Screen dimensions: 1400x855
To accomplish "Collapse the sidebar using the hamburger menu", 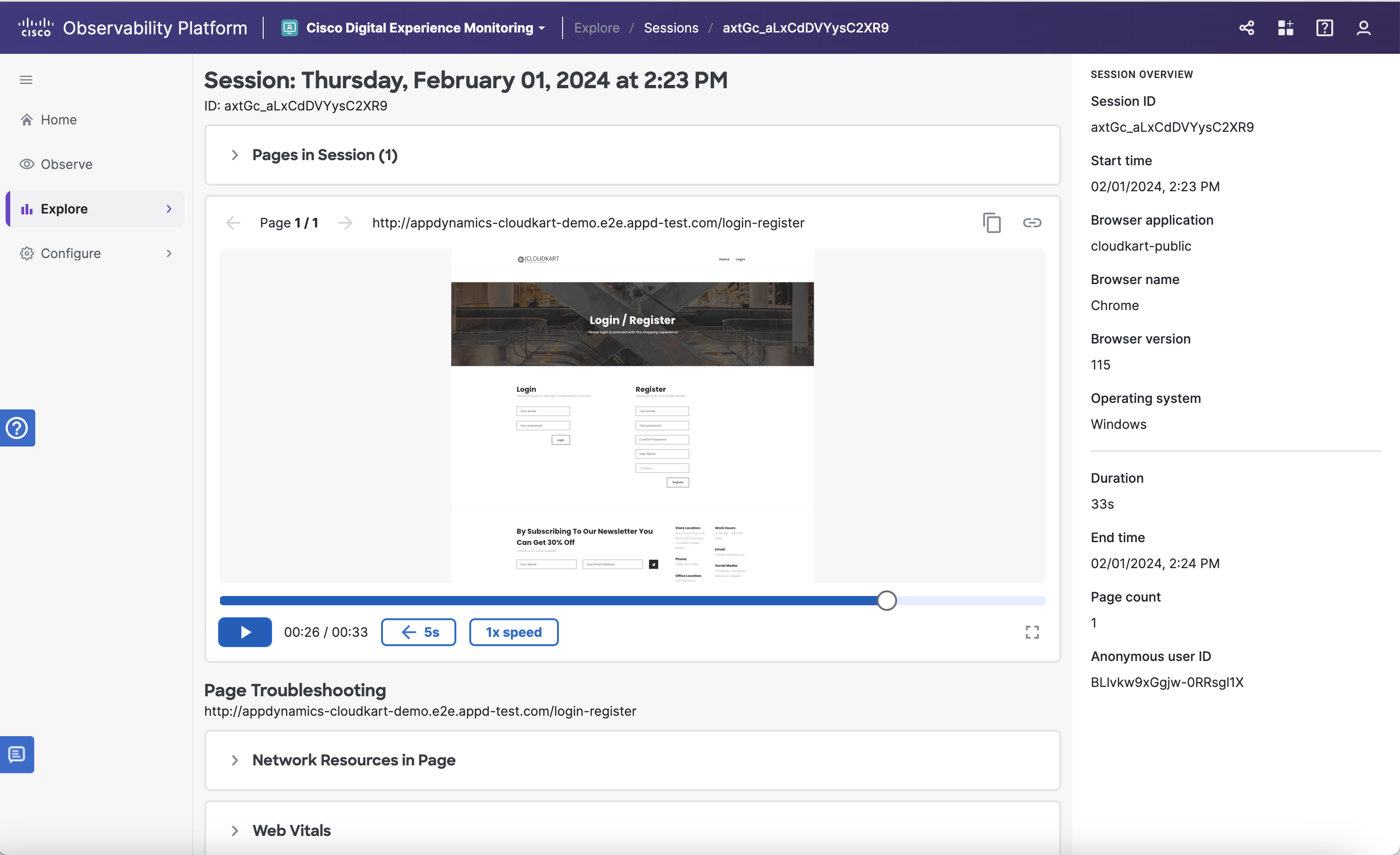I will coord(26,79).
